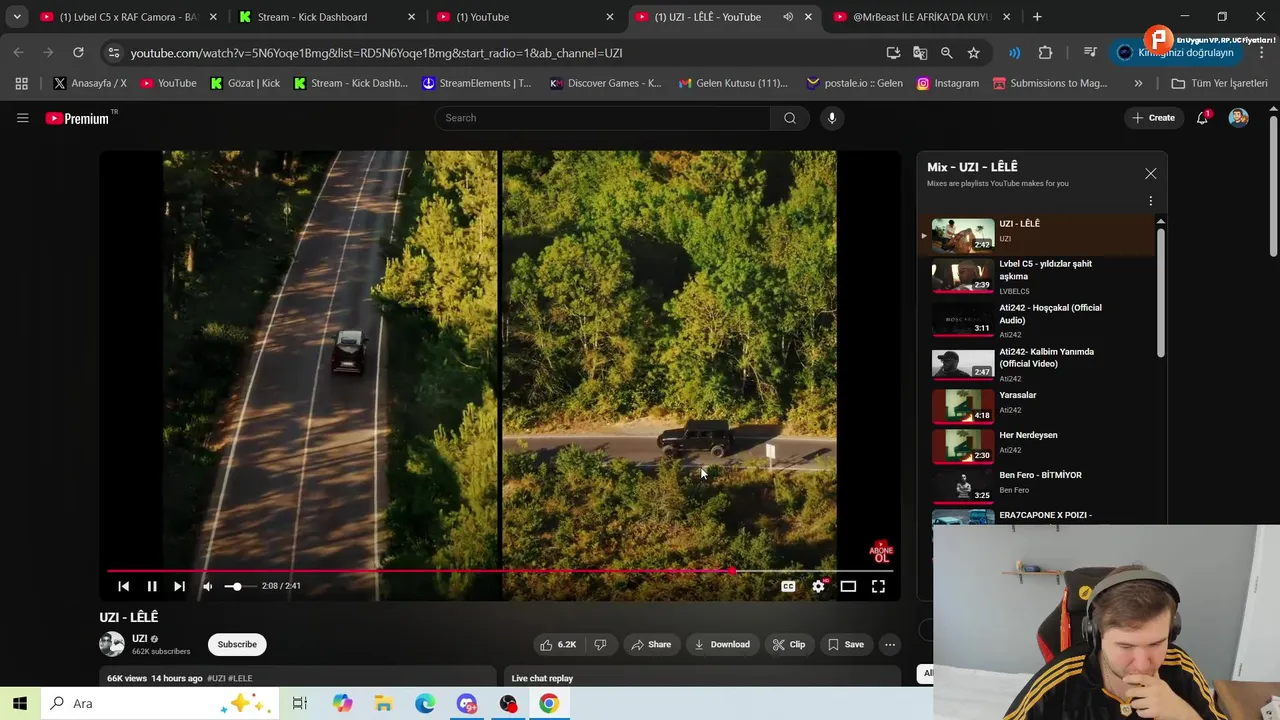1280x720 pixels.
Task: Click the search magnifier button
Action: click(790, 118)
